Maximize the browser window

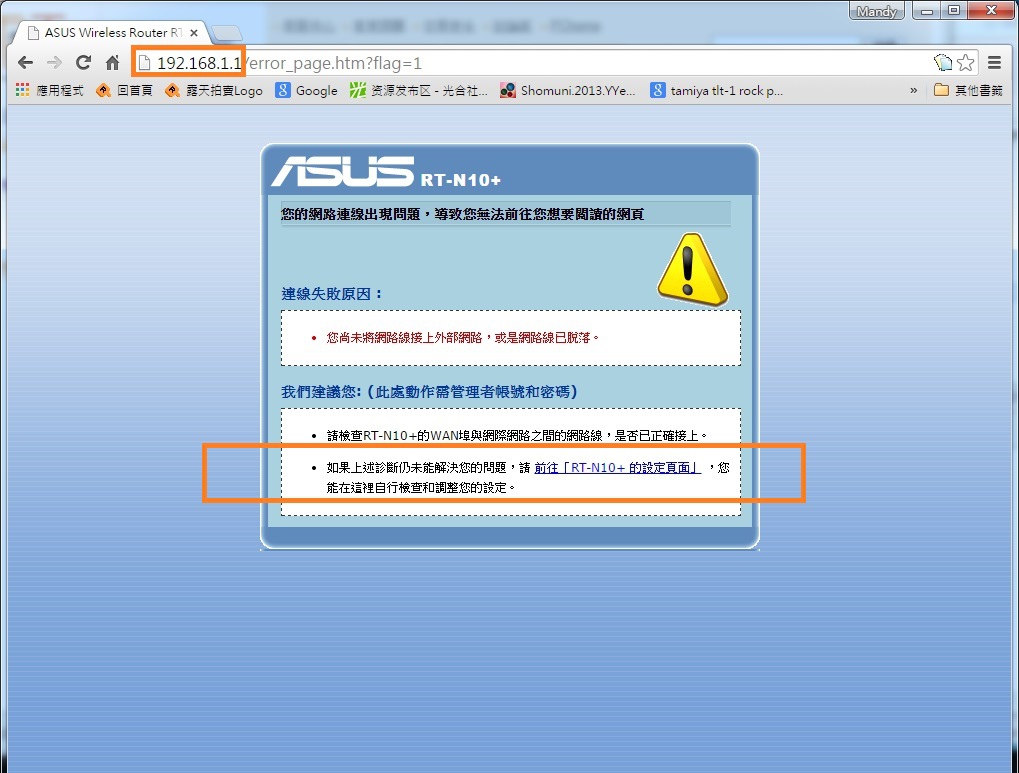tap(953, 10)
